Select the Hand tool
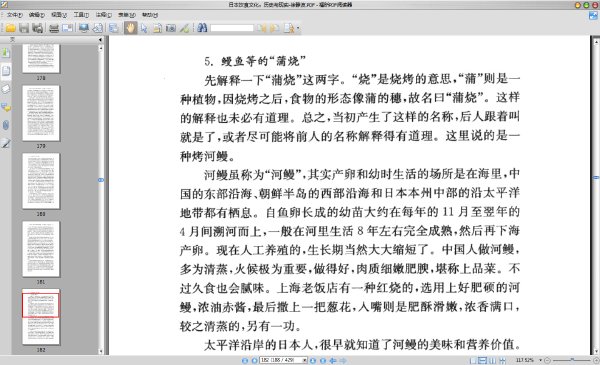The height and width of the screenshot is (365, 600). [130, 28]
